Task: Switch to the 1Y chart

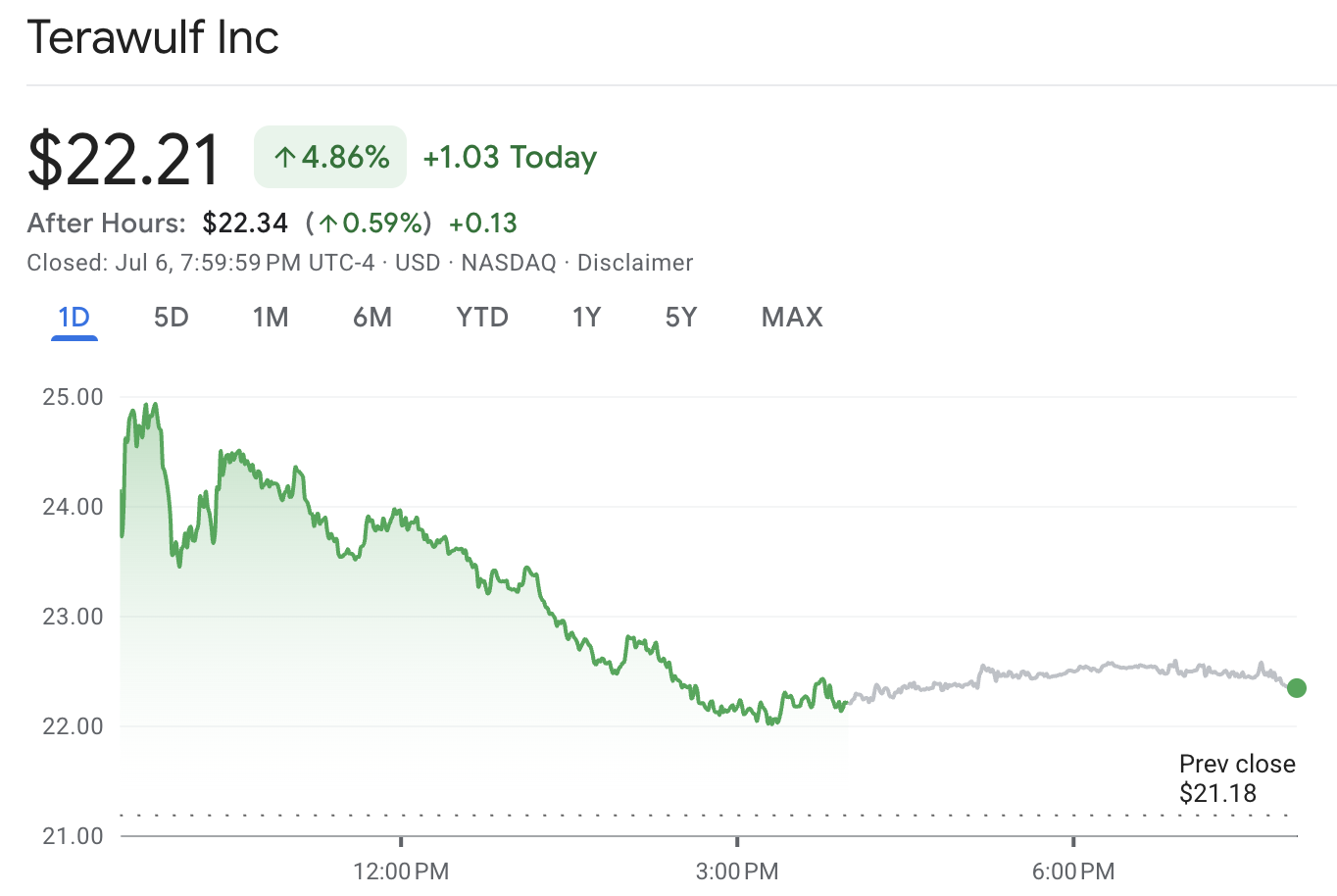Action: point(586,318)
